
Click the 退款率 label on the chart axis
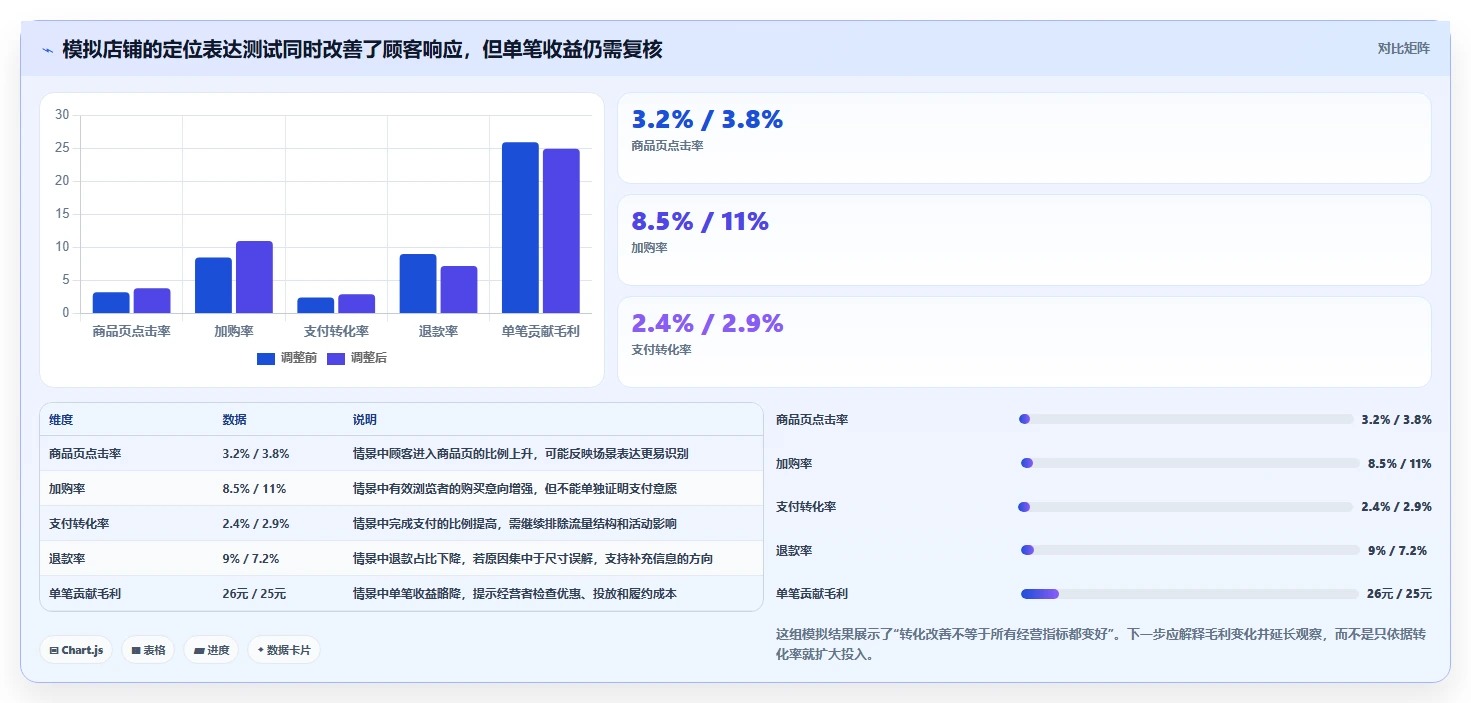coord(439,331)
